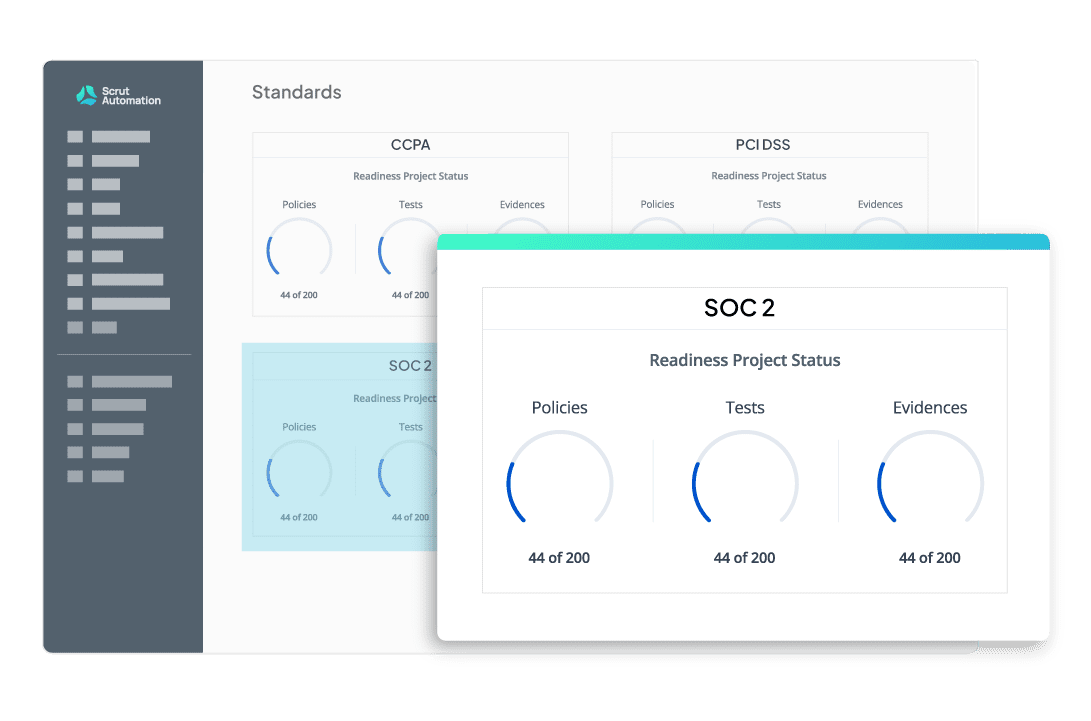This screenshot has height=721, width=1091.
Task: Click Tests label in background SOC 2 card
Action: tap(411, 427)
